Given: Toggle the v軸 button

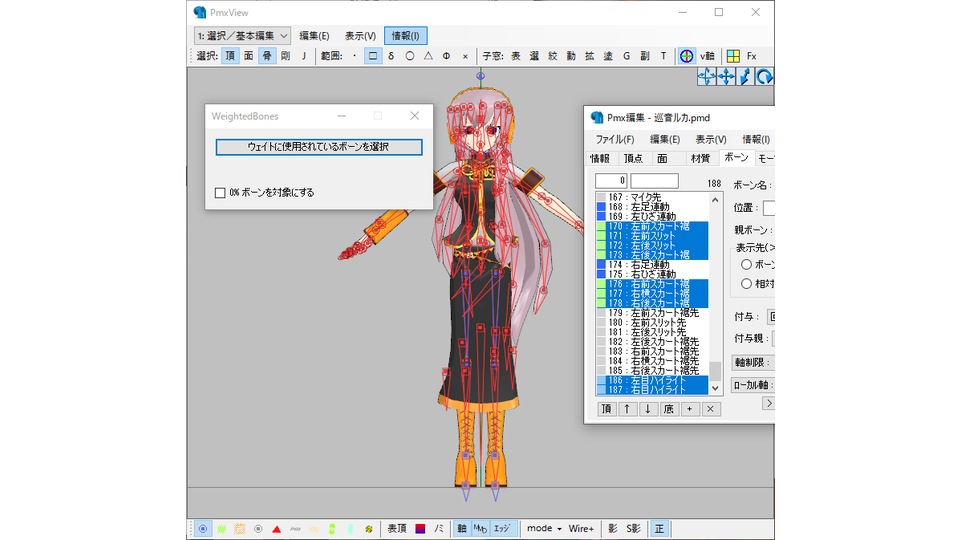Looking at the screenshot, I should tap(707, 56).
